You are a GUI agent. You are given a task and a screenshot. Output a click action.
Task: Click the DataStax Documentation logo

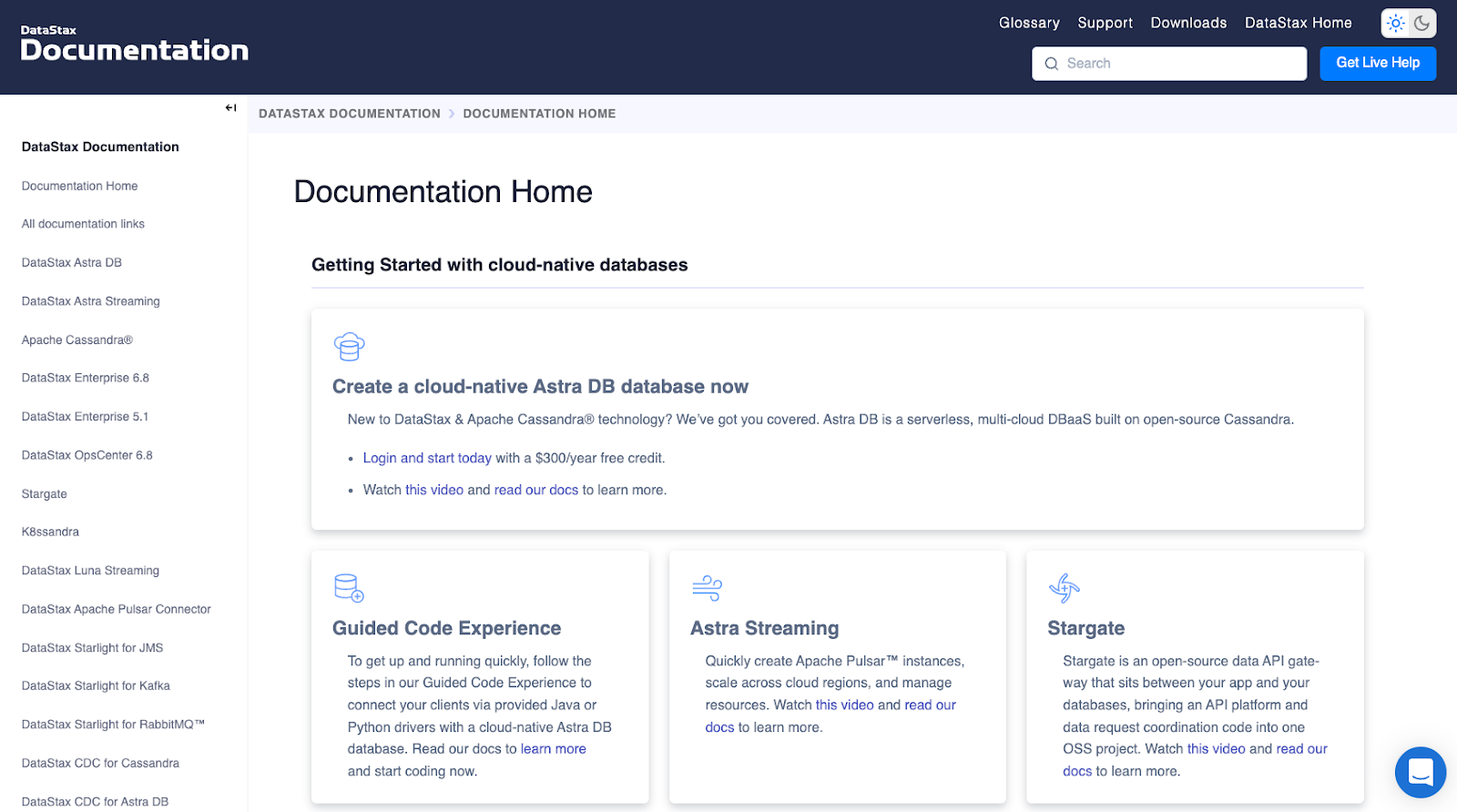pyautogui.click(x=134, y=44)
